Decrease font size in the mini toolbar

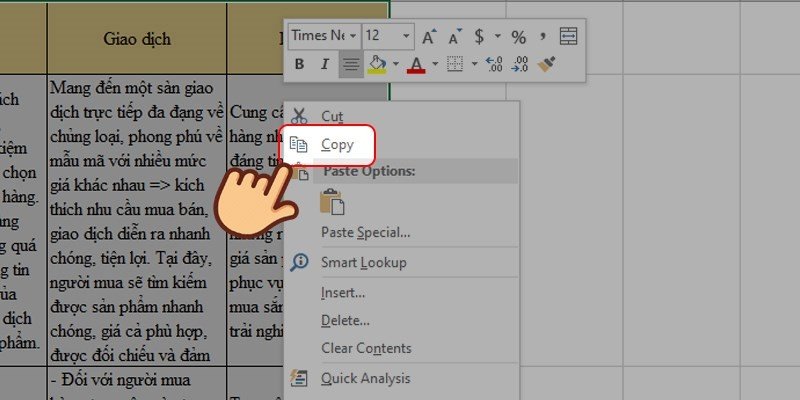point(454,37)
